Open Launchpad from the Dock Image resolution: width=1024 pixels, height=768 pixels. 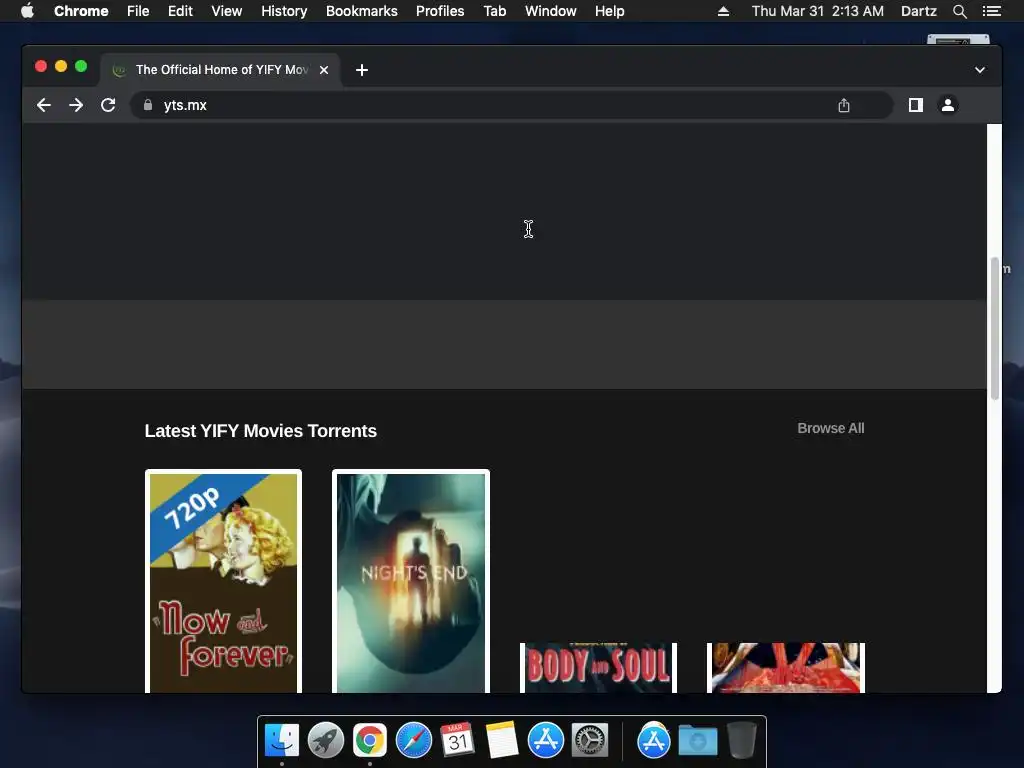point(326,741)
